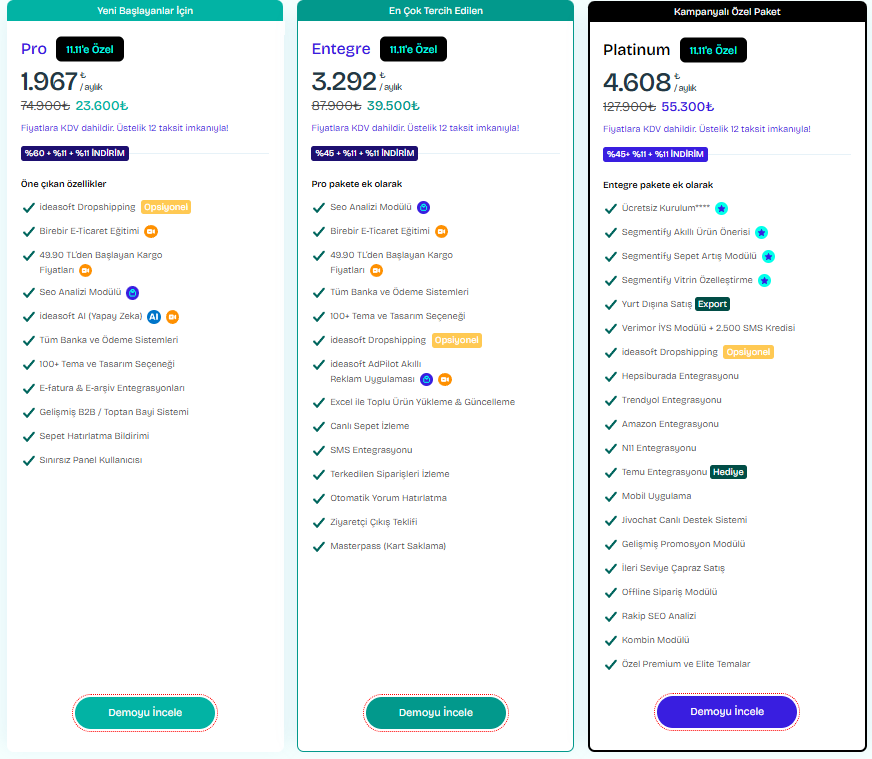Click video icon beside Entegre's Birebir E-Ticaret Eğitimi
The height and width of the screenshot is (759, 872).
tap(441, 231)
